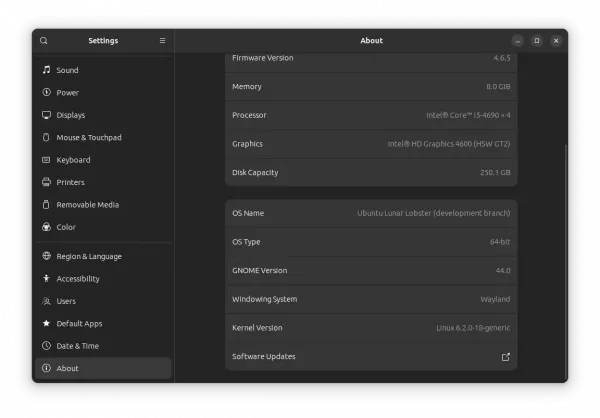
Task: Click the Memory row showing 8.0 GiB
Action: point(371,87)
